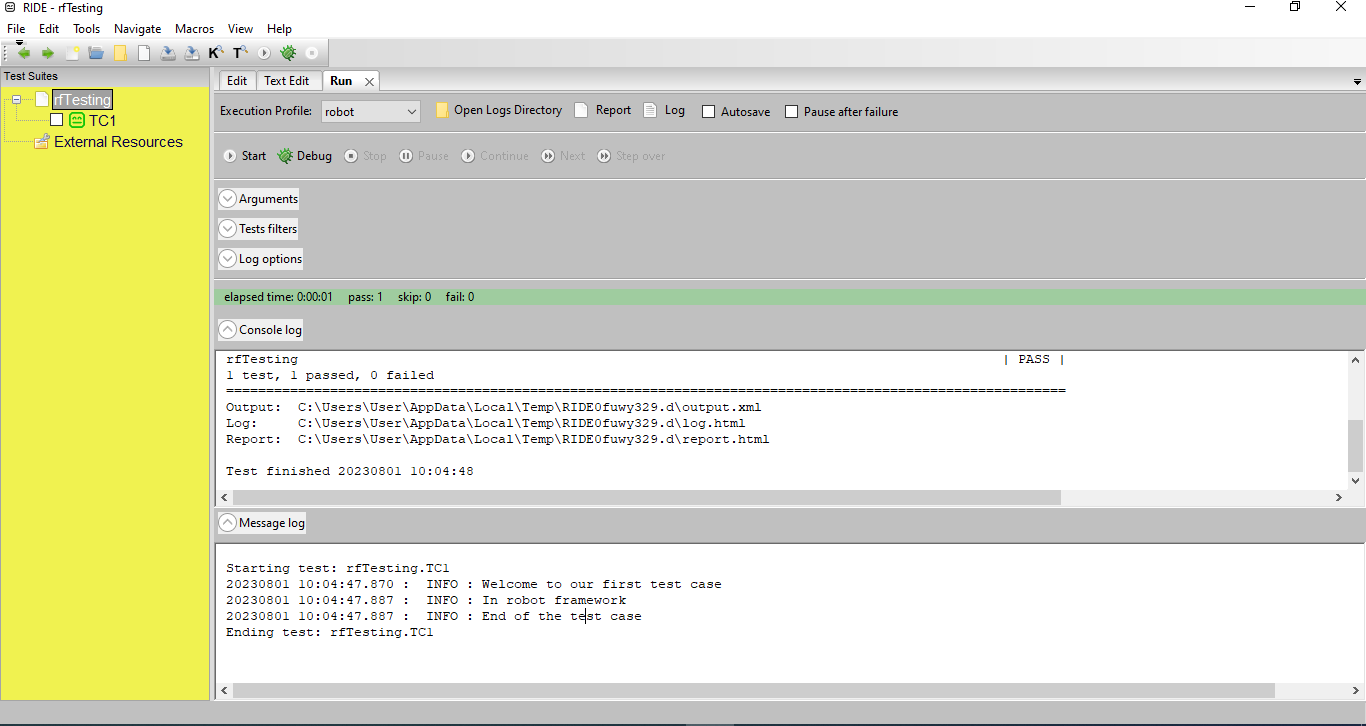The width and height of the screenshot is (1366, 726).
Task: Save the current test suite
Action: click(168, 52)
